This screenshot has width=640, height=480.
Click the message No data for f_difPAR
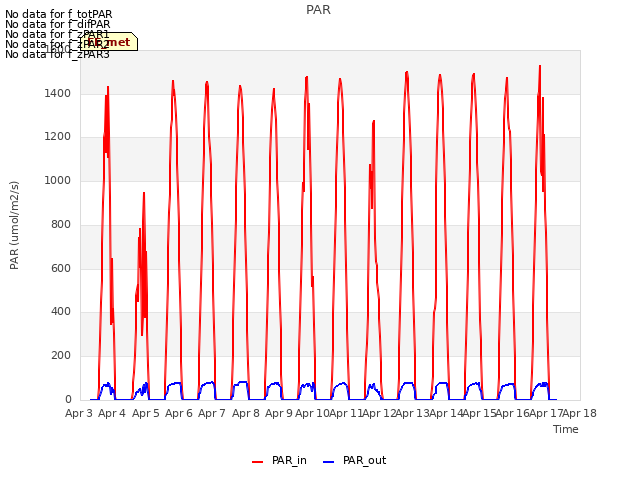coord(58,24)
